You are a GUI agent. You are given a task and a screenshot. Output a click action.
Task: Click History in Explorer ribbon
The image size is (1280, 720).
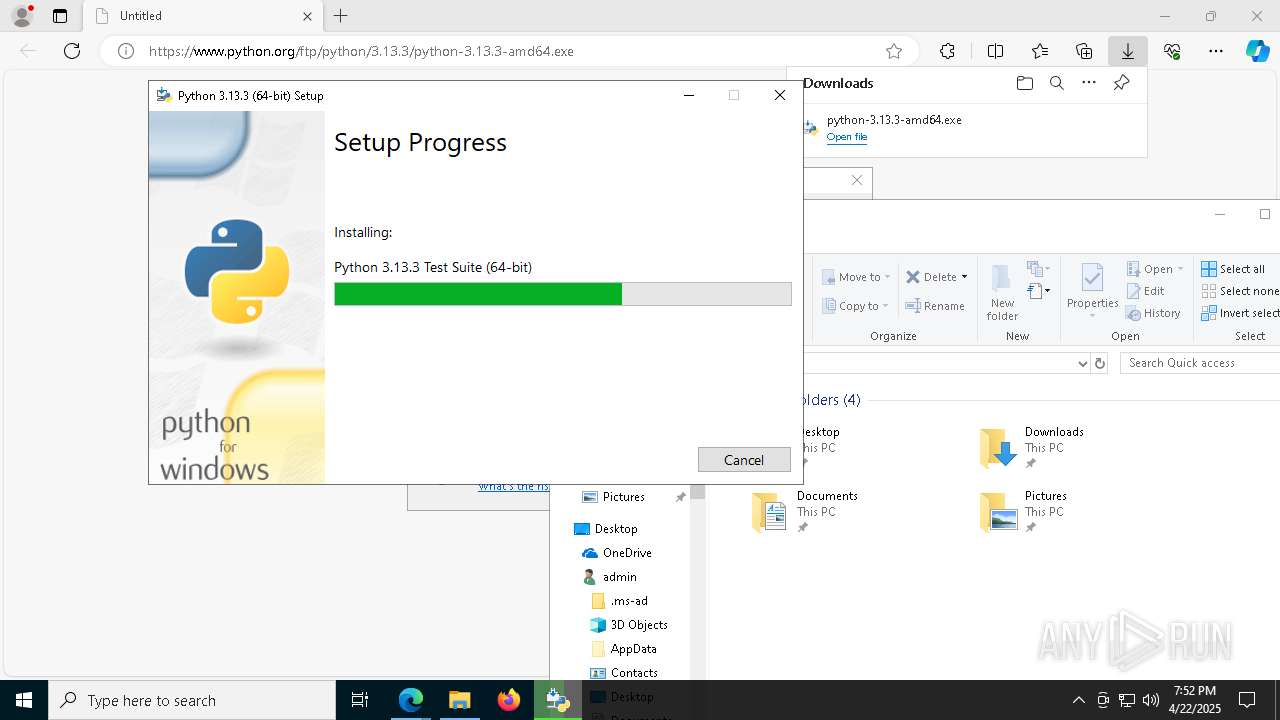click(1153, 313)
